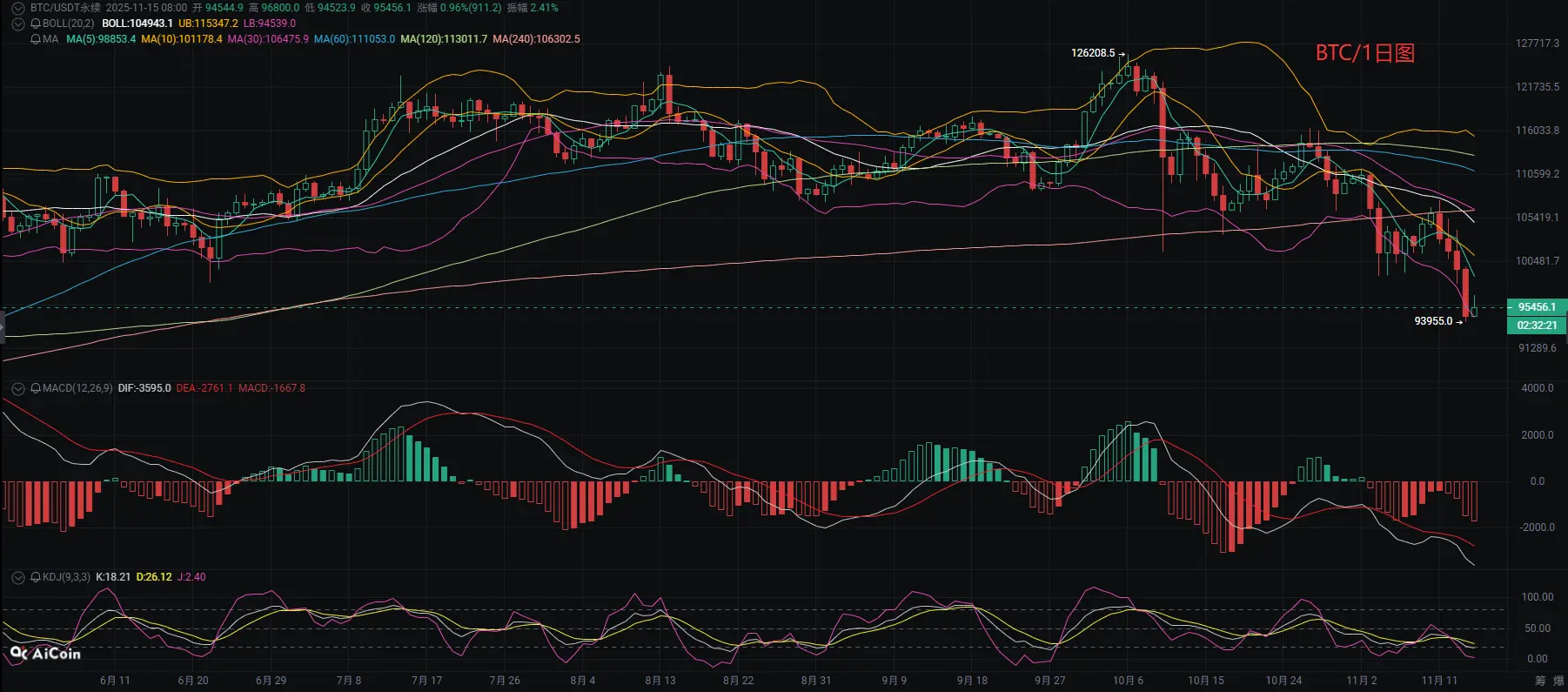Click the low price 低 94523.9
1568x692 pixels.
coord(330,8)
